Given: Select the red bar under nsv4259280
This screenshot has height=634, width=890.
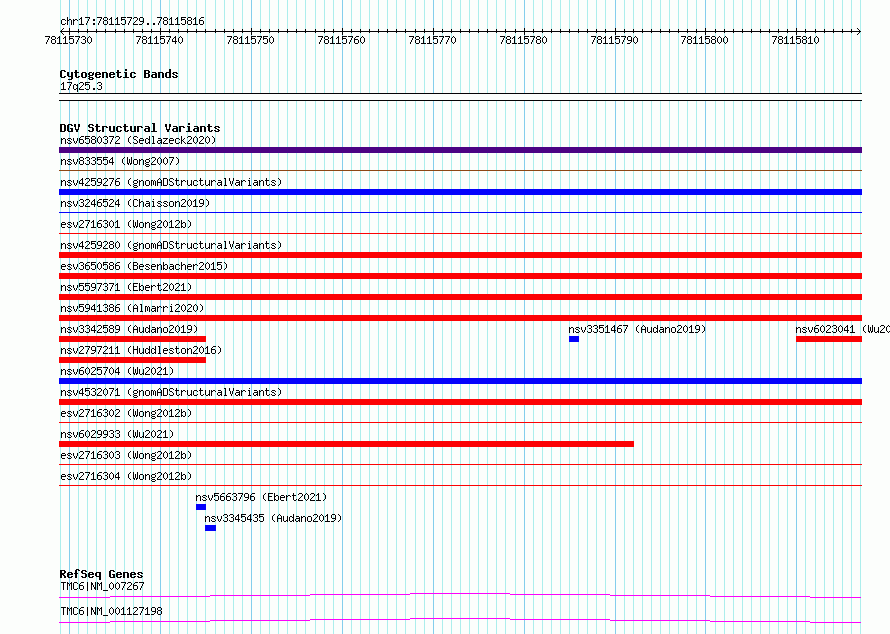Looking at the screenshot, I should click(460, 255).
